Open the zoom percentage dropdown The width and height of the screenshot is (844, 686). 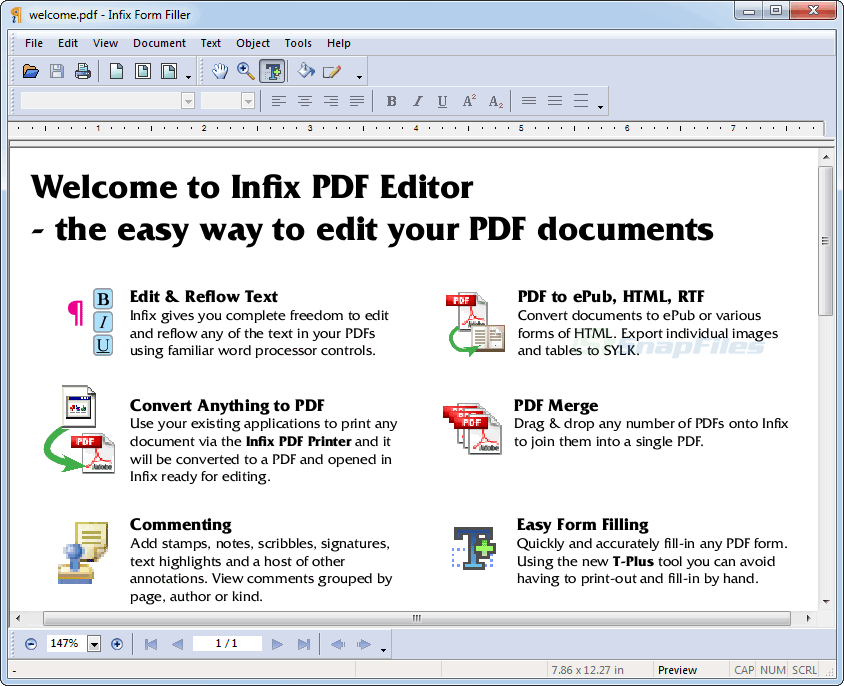tap(94, 643)
